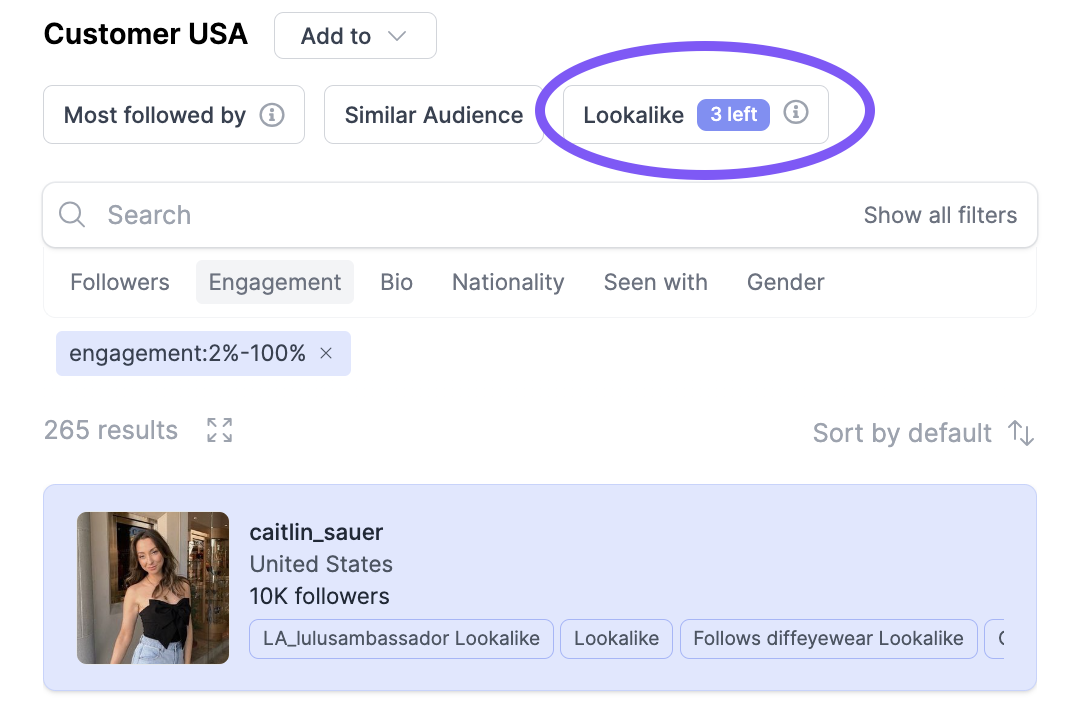
Task: Click the Lookalike button
Action: pos(696,115)
